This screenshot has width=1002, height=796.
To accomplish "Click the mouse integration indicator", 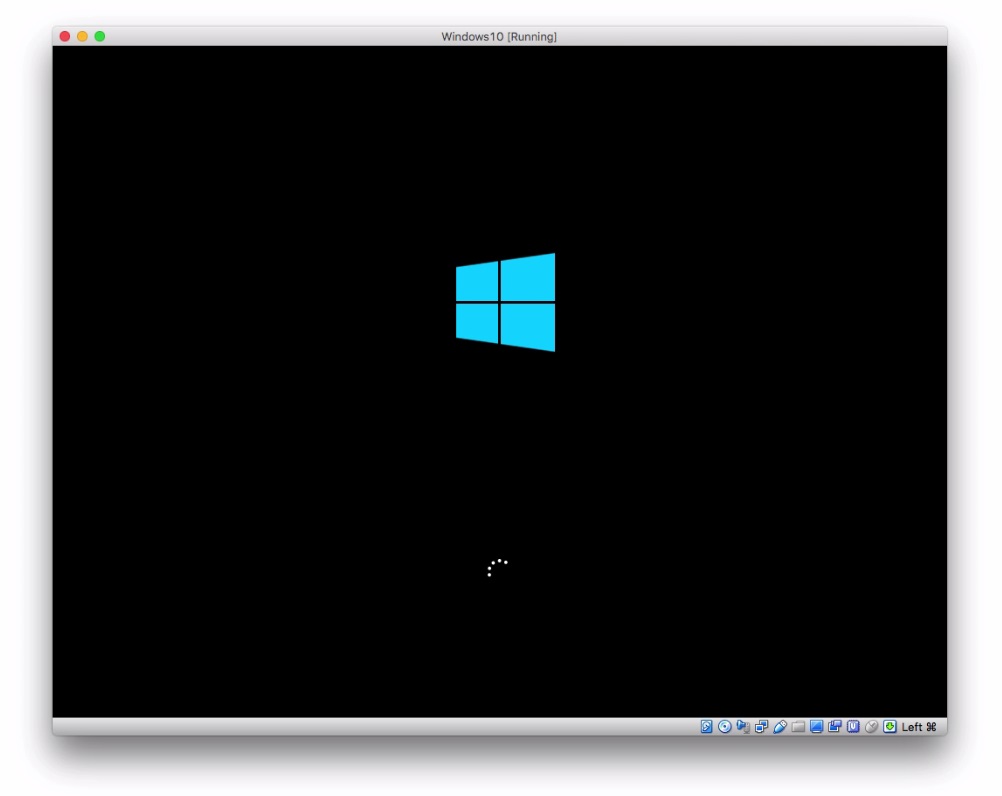I will coord(871,726).
